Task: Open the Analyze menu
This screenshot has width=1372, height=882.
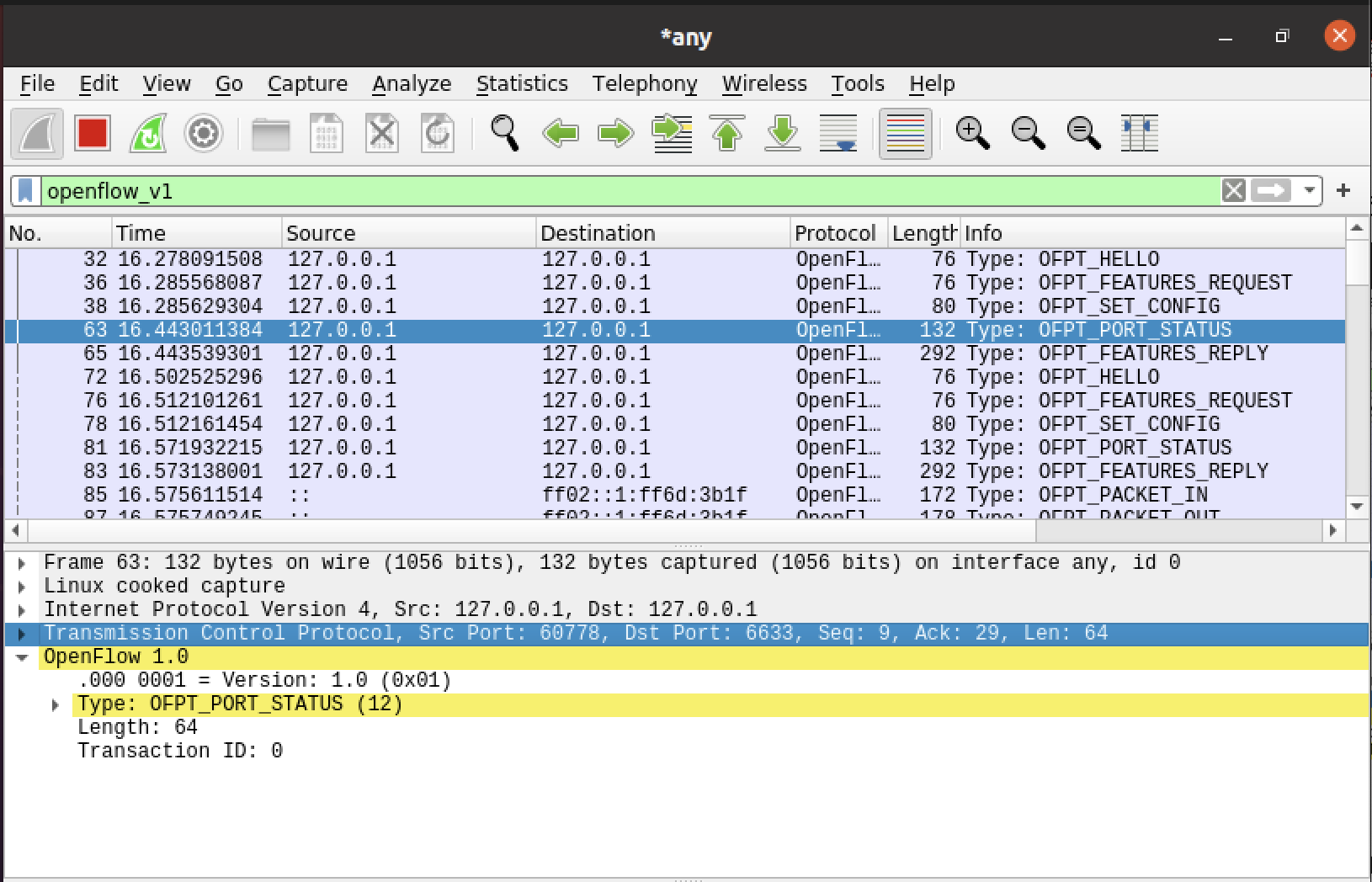Action: (412, 83)
